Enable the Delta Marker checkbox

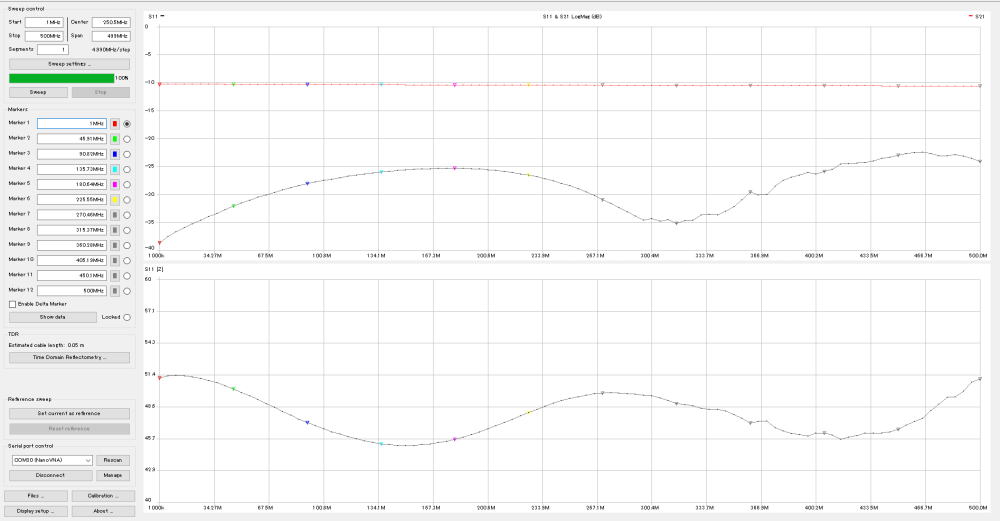12,304
